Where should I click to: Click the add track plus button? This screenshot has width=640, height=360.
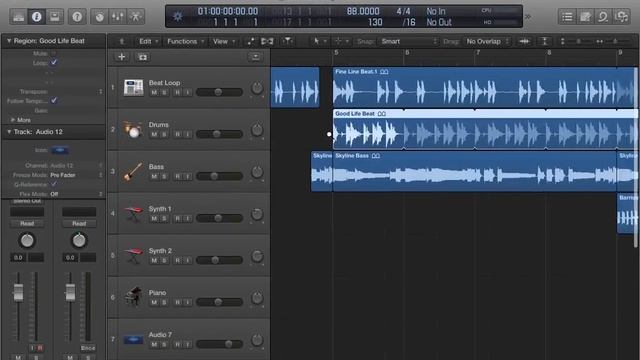pyautogui.click(x=121, y=57)
